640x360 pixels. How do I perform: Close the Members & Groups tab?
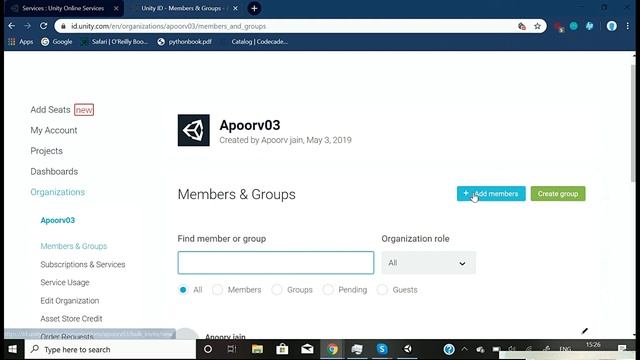coord(235,8)
